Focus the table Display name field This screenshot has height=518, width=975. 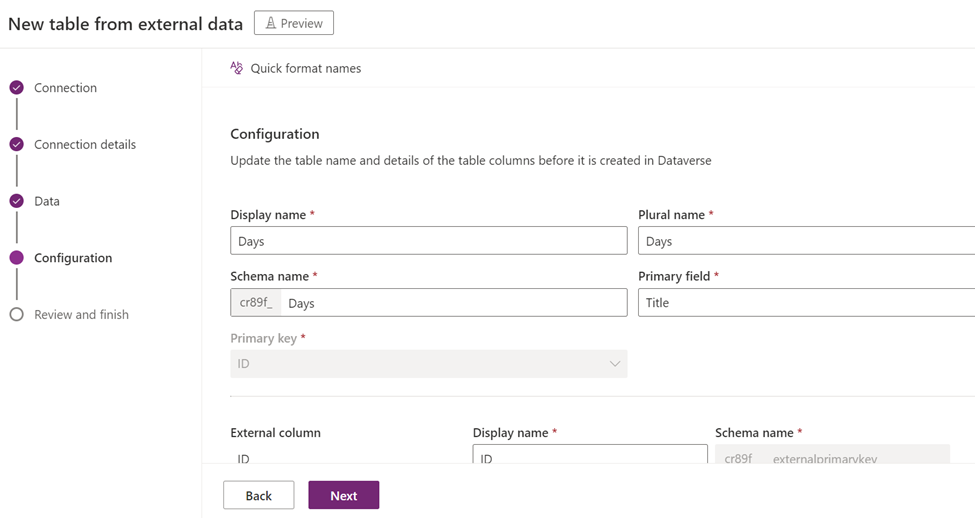point(428,241)
